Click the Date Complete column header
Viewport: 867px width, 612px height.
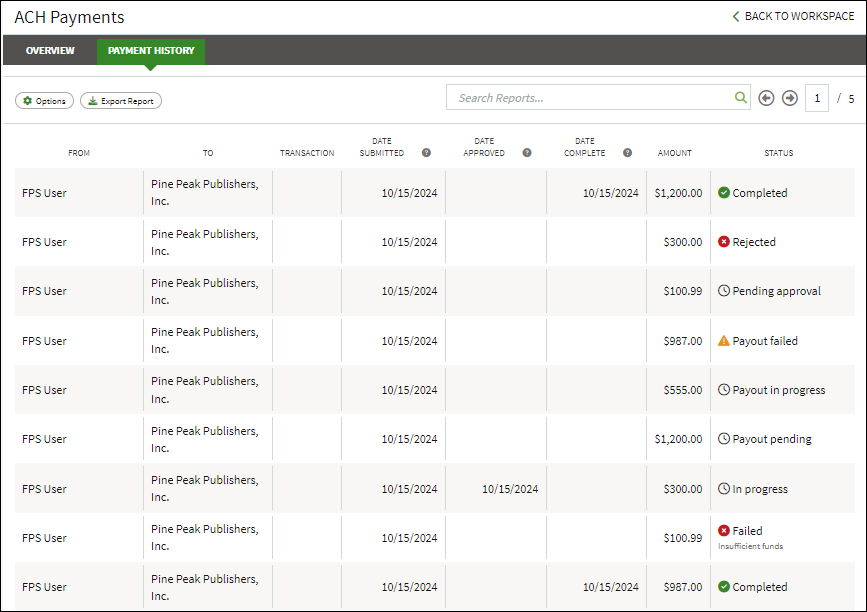point(584,147)
